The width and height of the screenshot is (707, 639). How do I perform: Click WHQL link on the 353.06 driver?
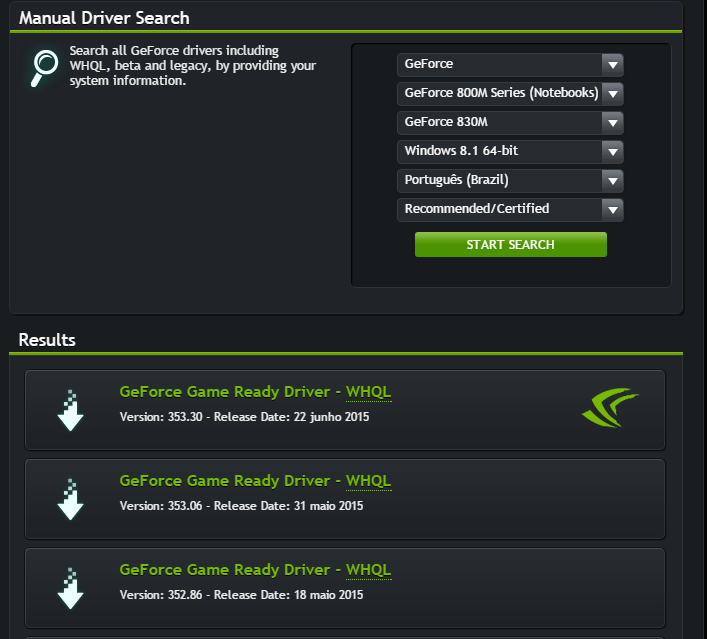(368, 481)
